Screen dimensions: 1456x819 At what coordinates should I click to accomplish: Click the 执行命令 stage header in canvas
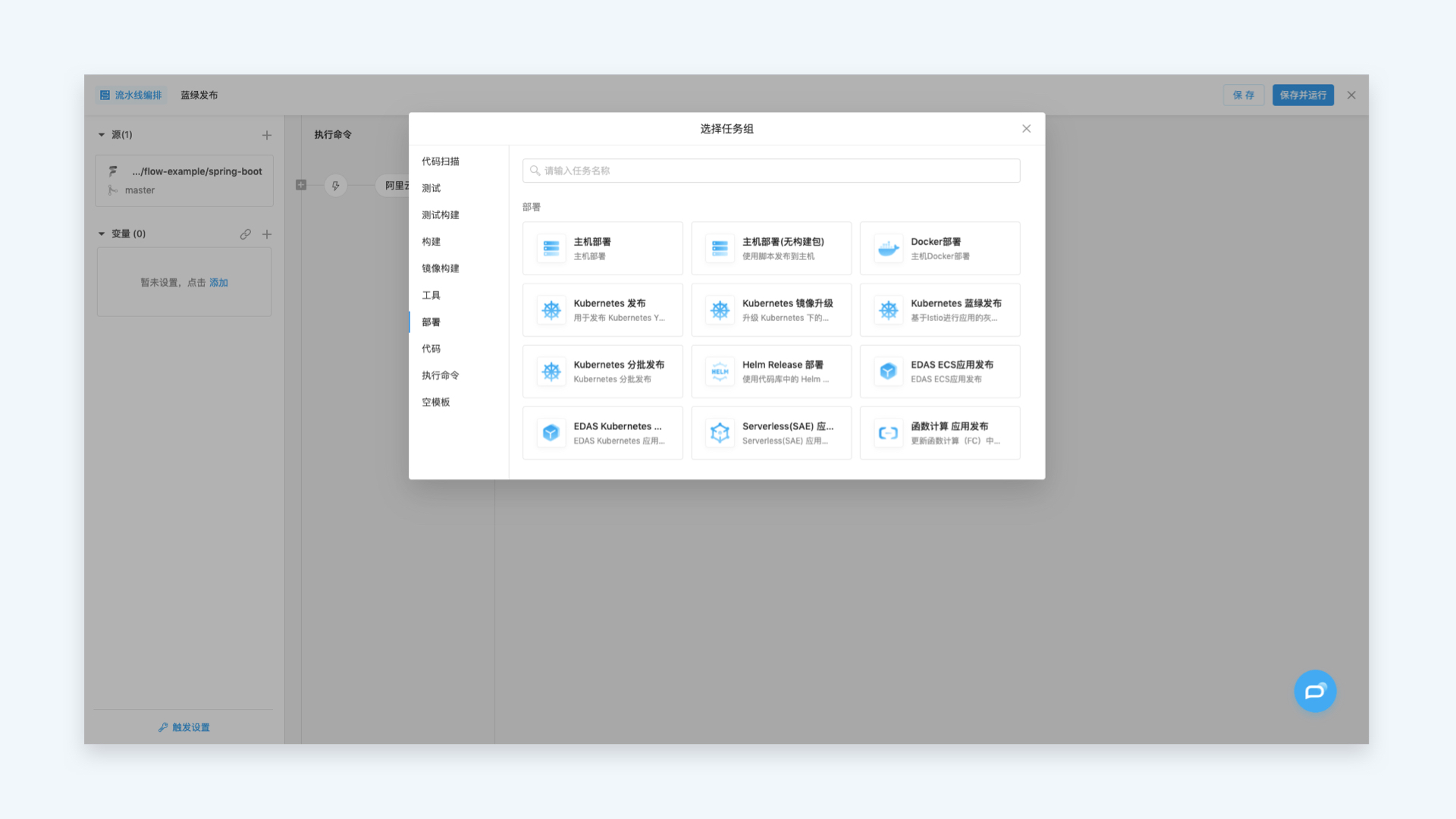333,134
